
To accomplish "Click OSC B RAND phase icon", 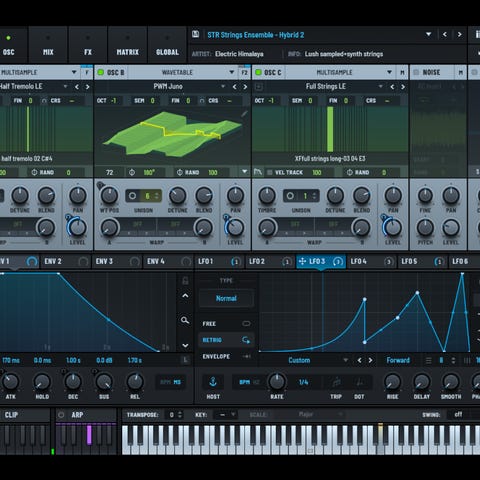I will [180, 172].
